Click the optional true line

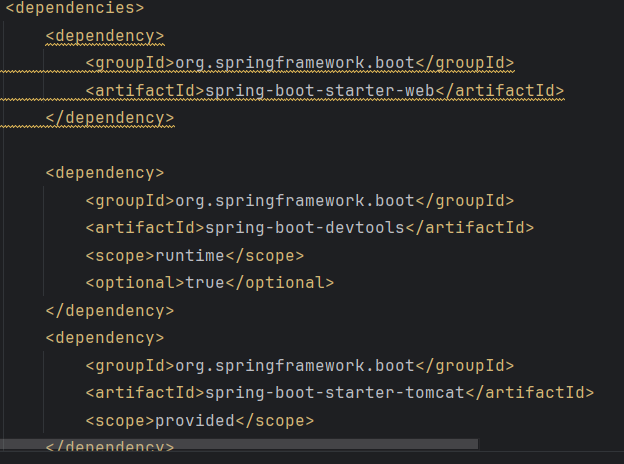[210, 283]
